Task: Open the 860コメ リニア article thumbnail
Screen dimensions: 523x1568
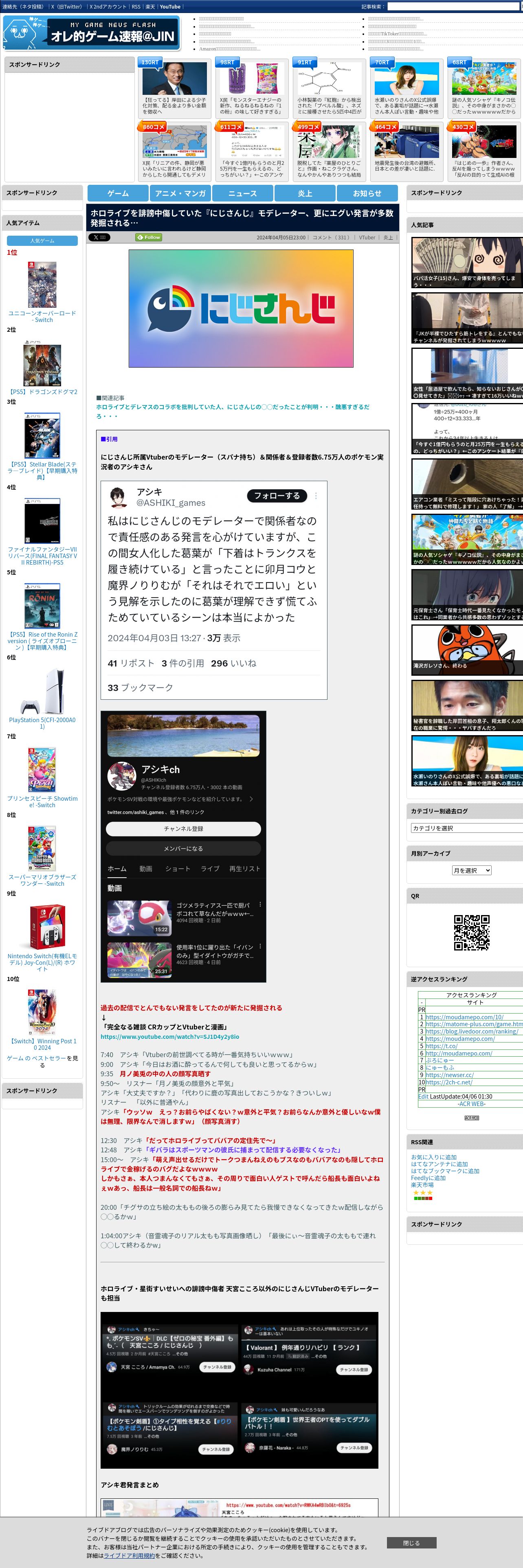Action: click(x=175, y=142)
